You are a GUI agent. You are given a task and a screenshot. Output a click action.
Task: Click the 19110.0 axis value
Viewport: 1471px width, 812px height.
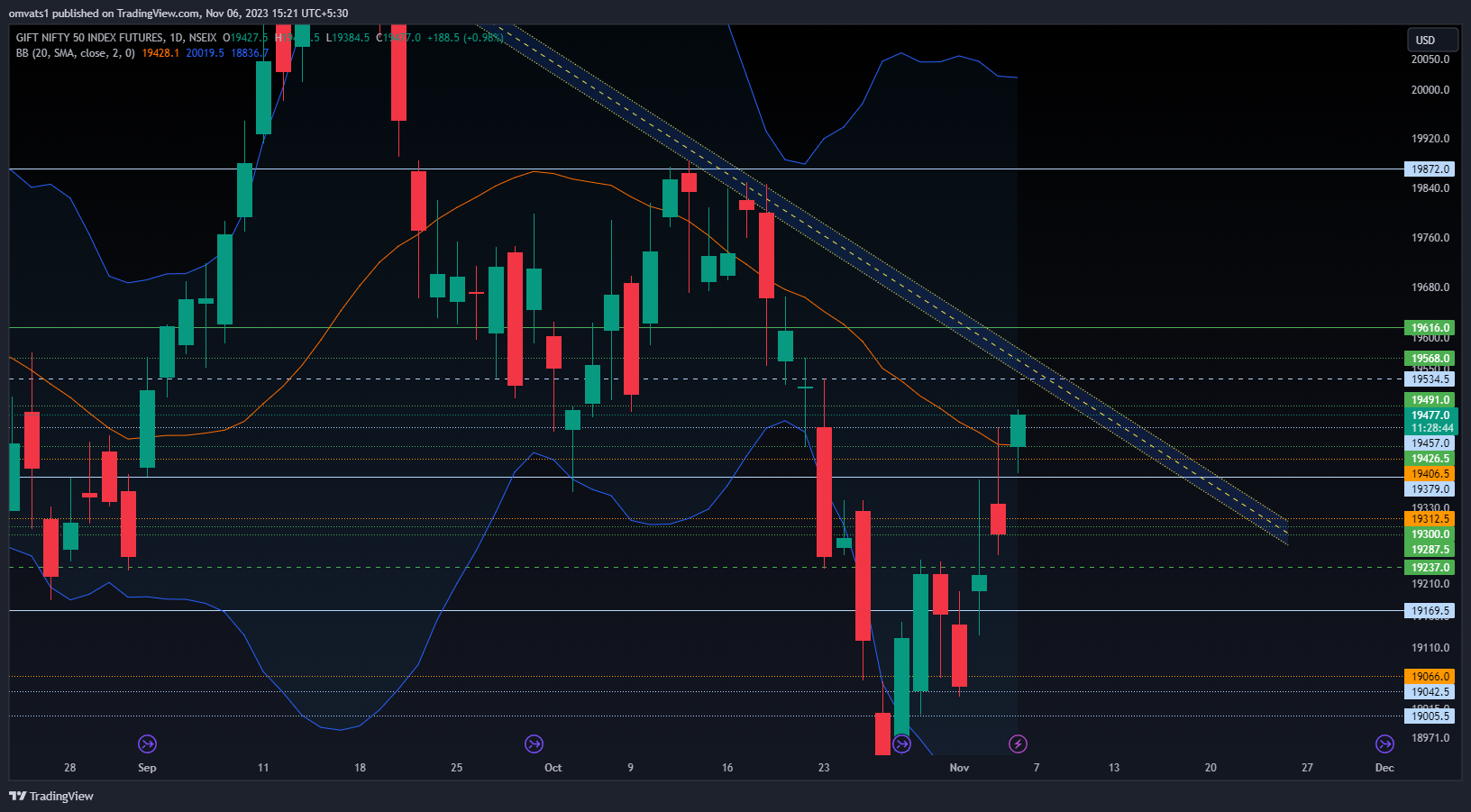1430,648
